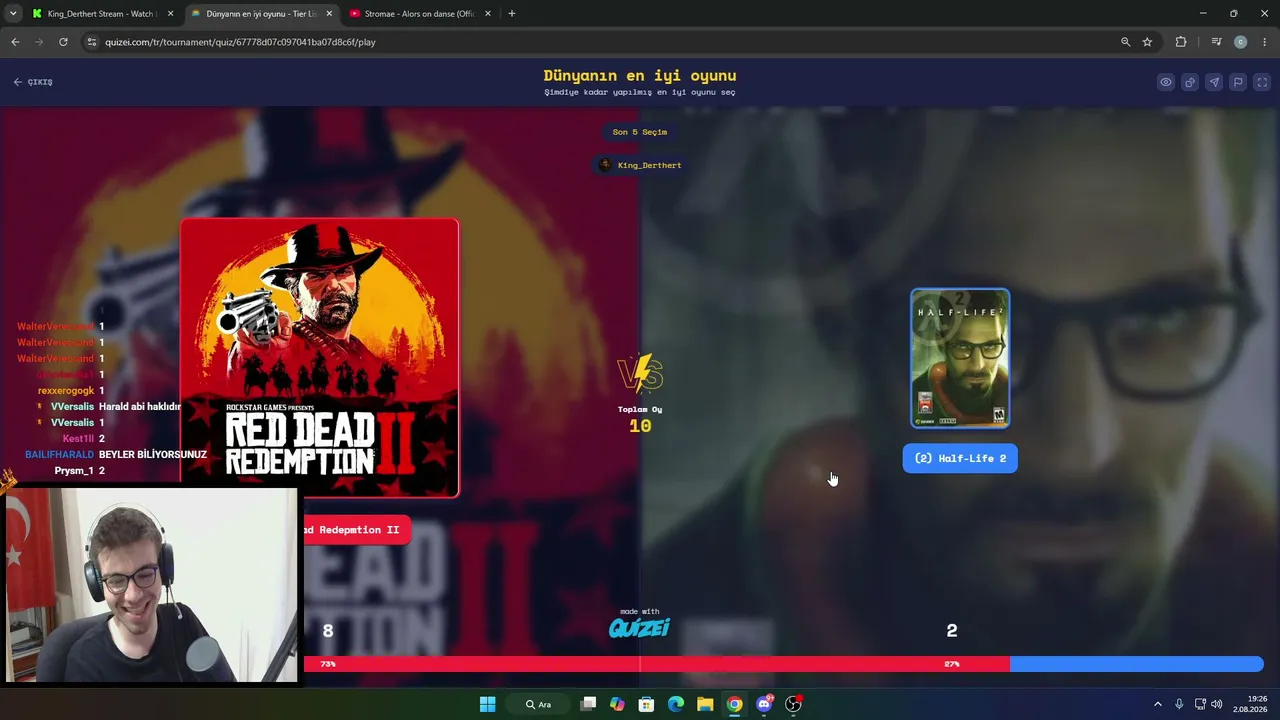View site information icon in address bar
Viewport: 1280px width, 720px height.
click(x=92, y=42)
